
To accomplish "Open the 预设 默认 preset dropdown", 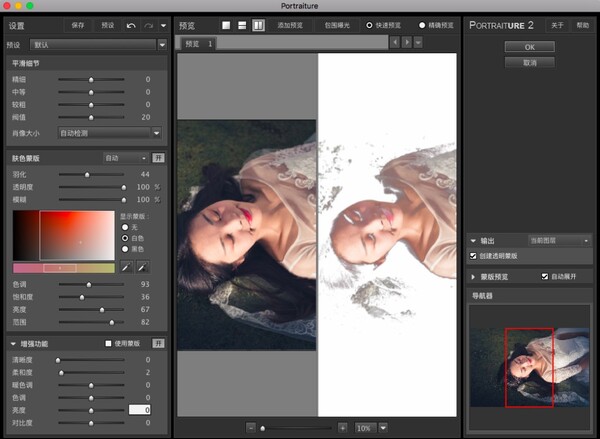I will click(x=162, y=45).
